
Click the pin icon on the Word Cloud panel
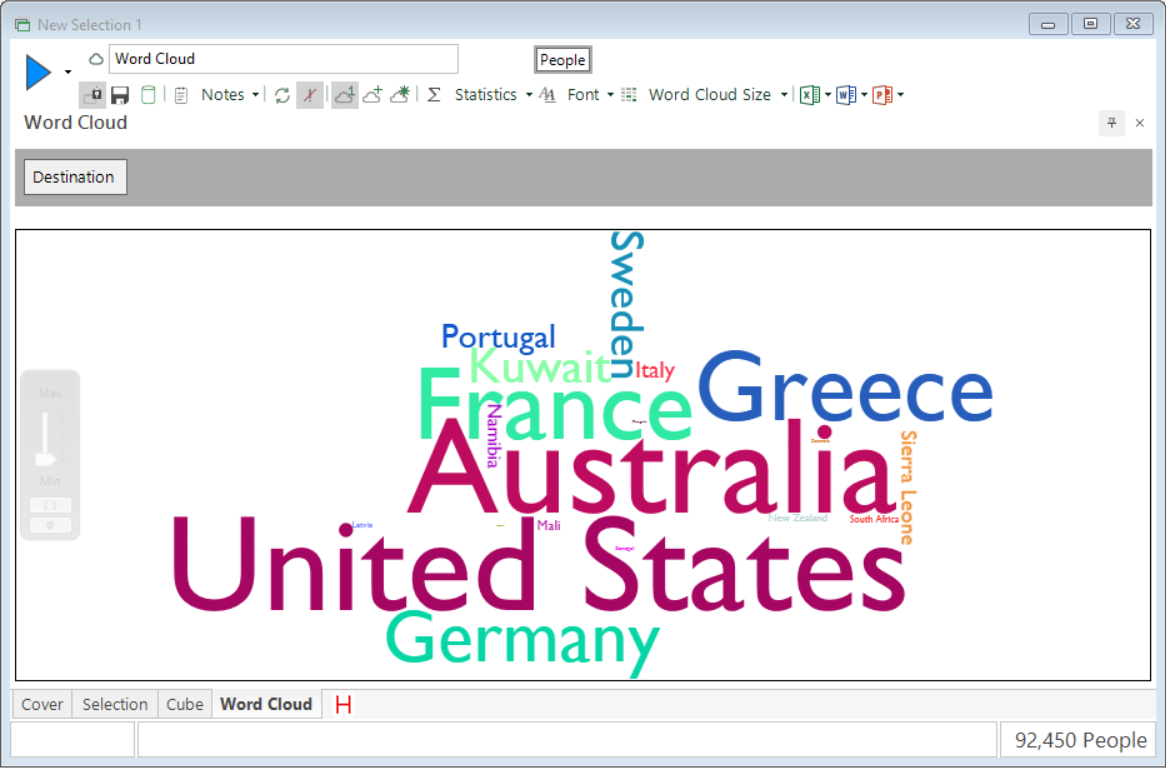click(x=1112, y=123)
